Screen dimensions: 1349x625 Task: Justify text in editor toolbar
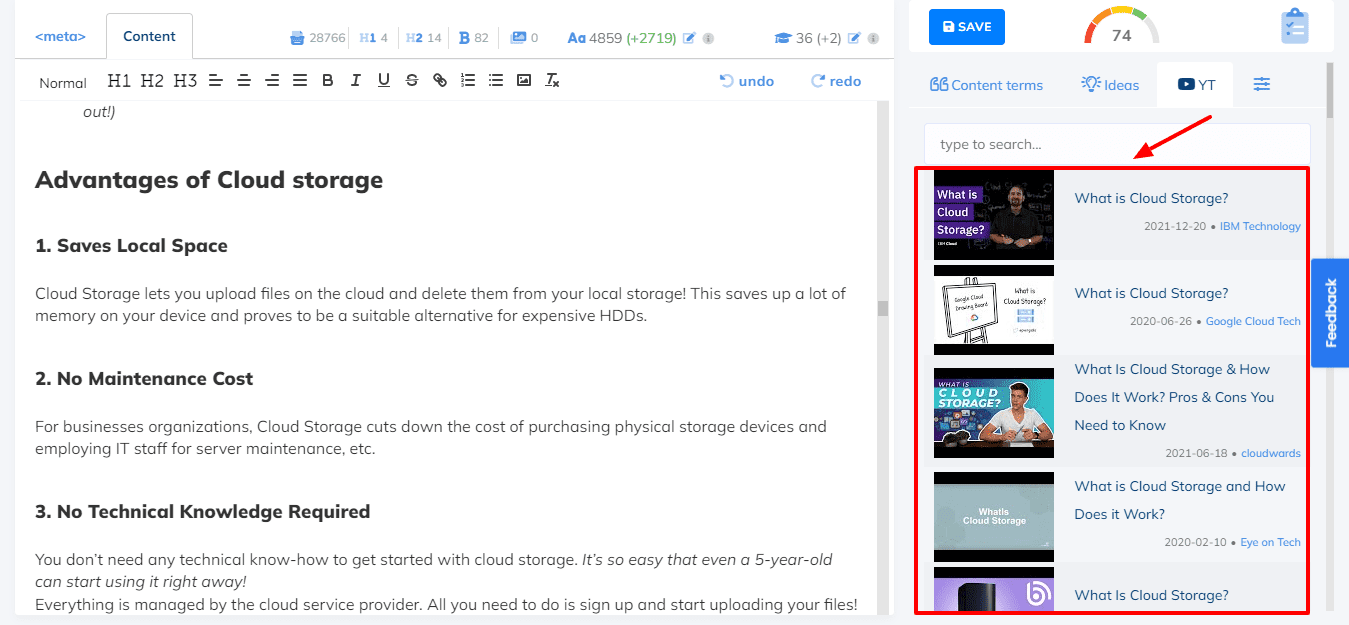(x=299, y=81)
